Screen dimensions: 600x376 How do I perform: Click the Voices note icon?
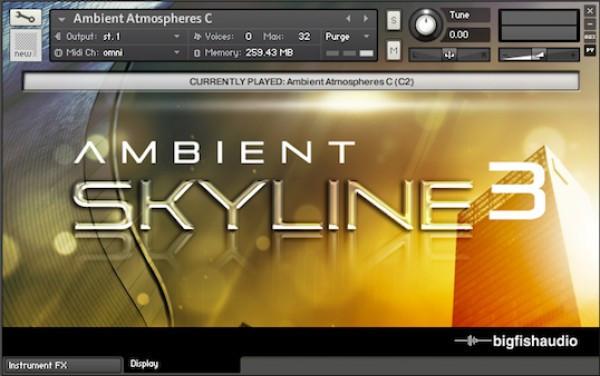click(x=197, y=37)
